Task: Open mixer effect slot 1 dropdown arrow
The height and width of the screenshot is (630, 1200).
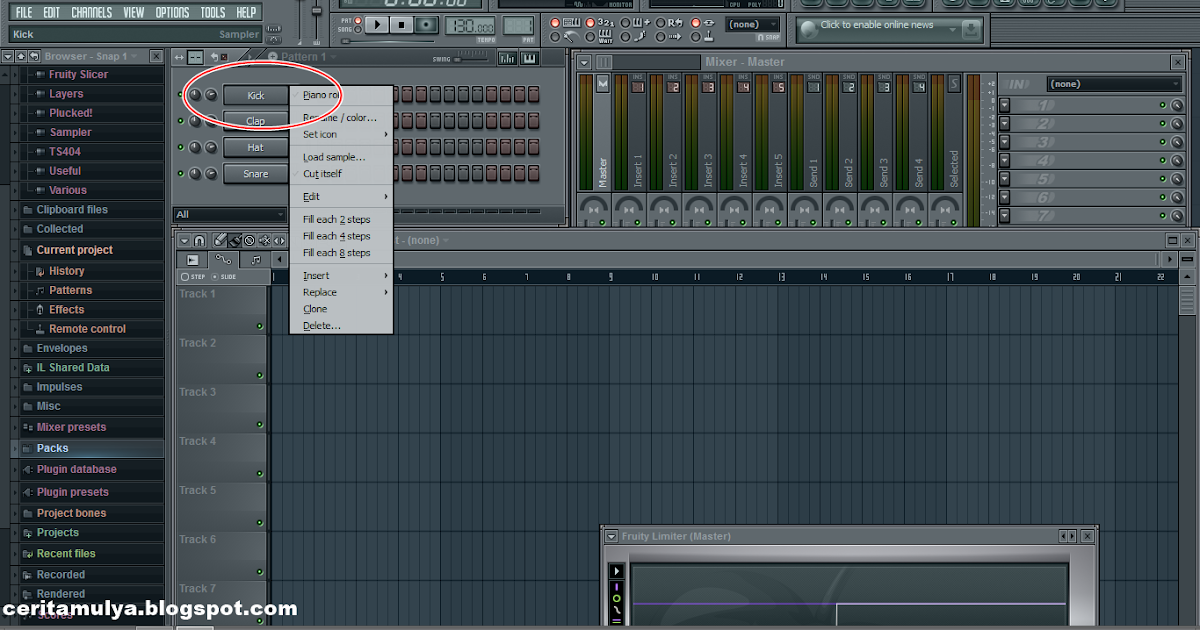Action: [x=1005, y=105]
